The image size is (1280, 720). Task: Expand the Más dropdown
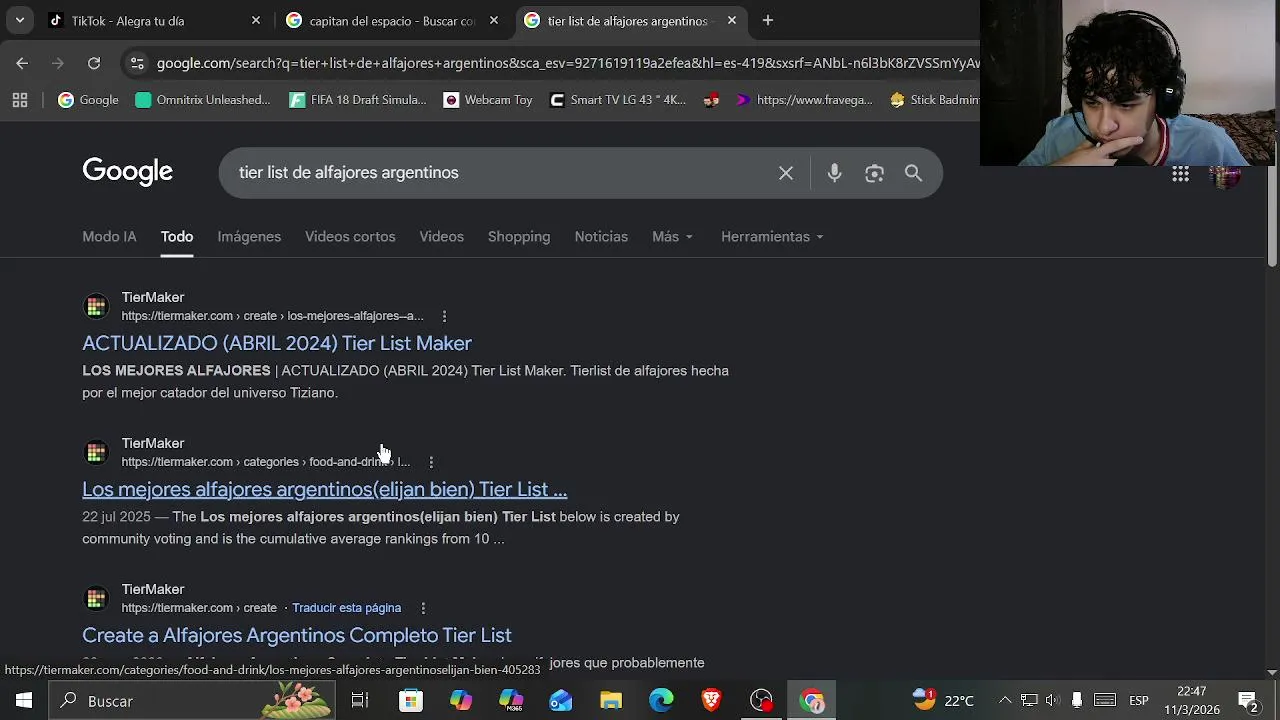(x=672, y=237)
